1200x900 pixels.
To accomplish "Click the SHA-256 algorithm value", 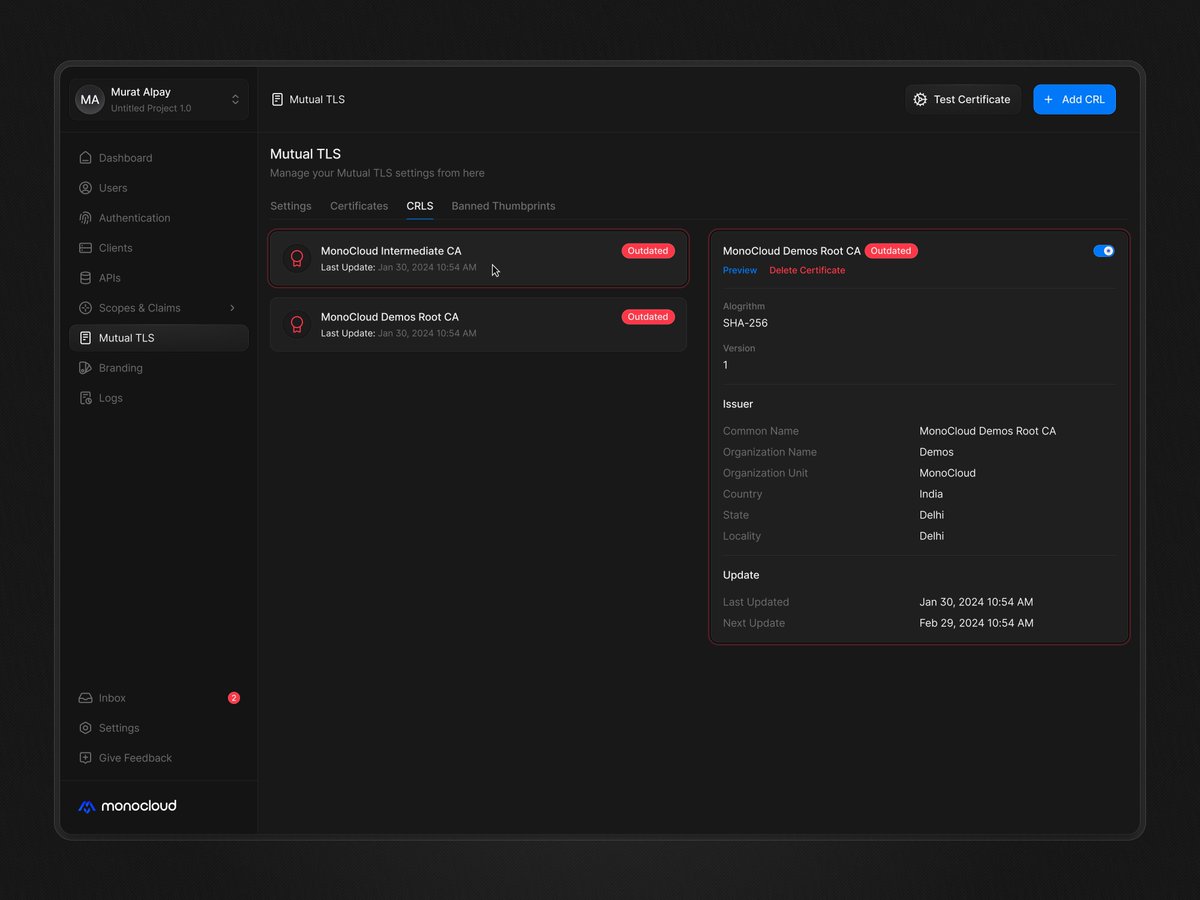I will pyautogui.click(x=745, y=323).
